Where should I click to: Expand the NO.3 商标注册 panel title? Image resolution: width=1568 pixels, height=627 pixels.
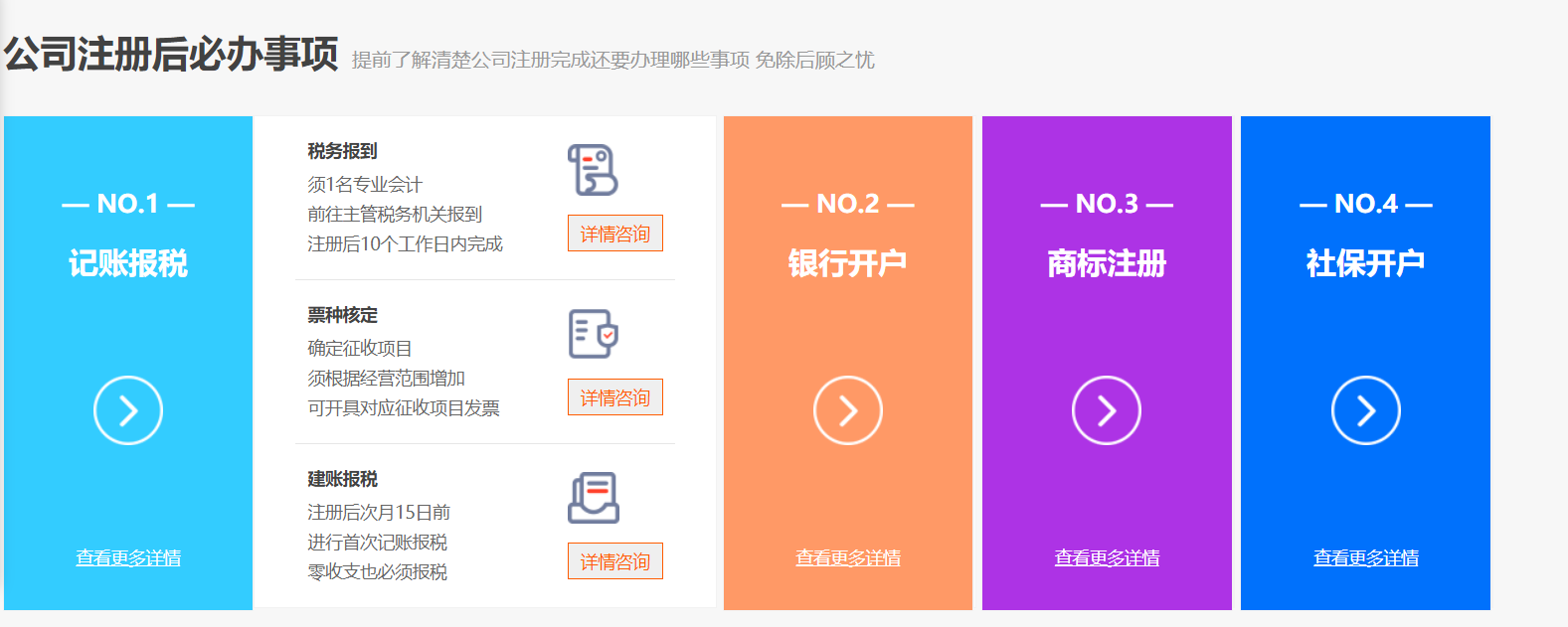click(1107, 263)
